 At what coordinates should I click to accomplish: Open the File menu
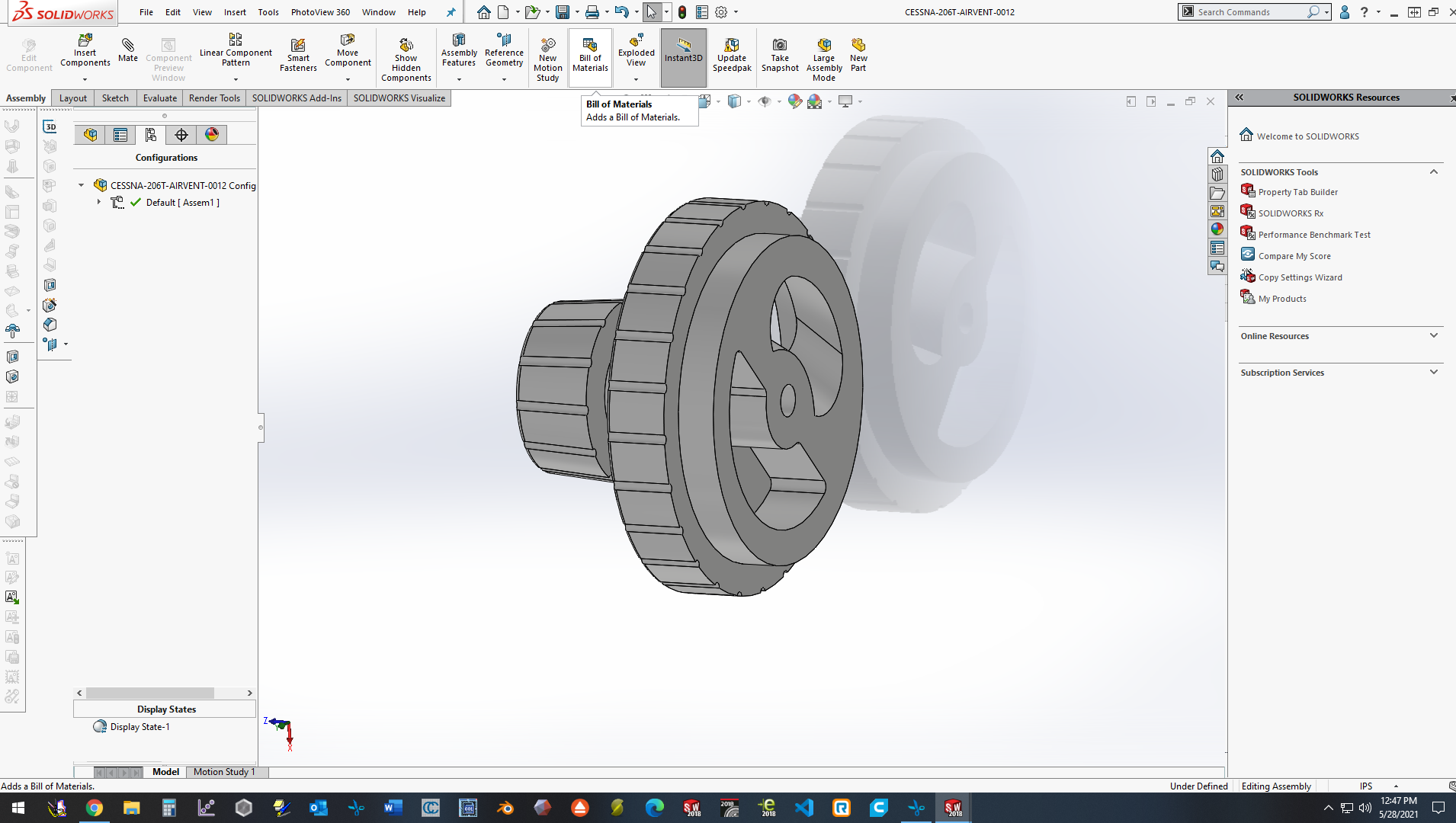point(146,12)
